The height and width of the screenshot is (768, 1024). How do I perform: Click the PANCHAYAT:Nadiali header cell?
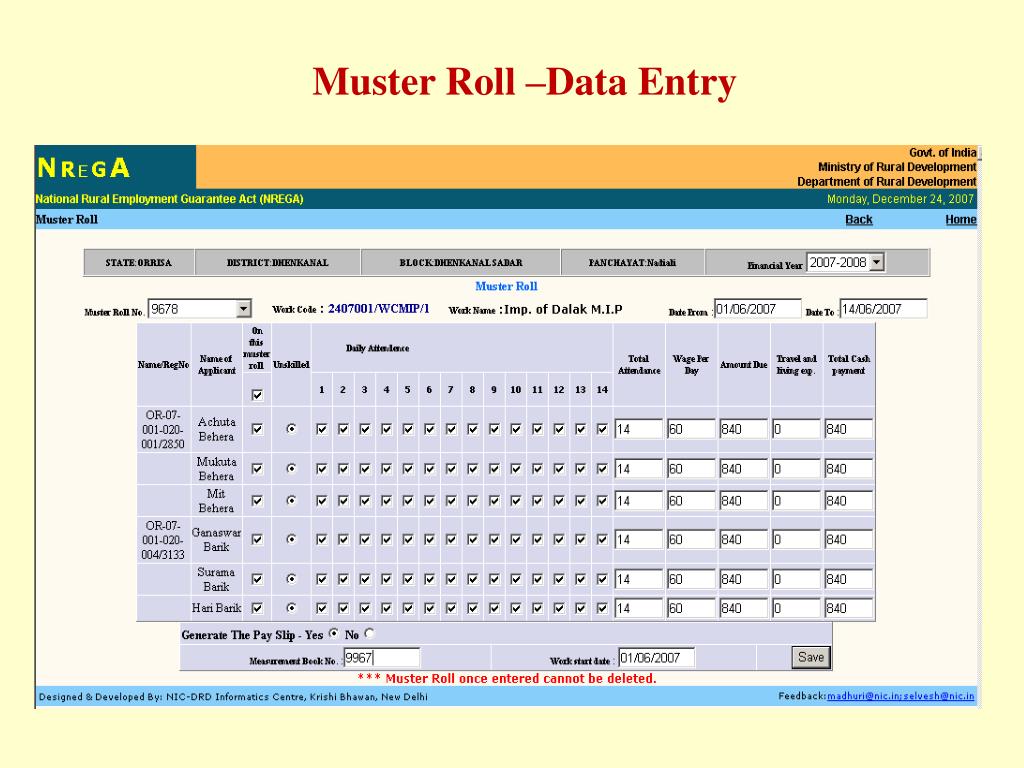[632, 263]
